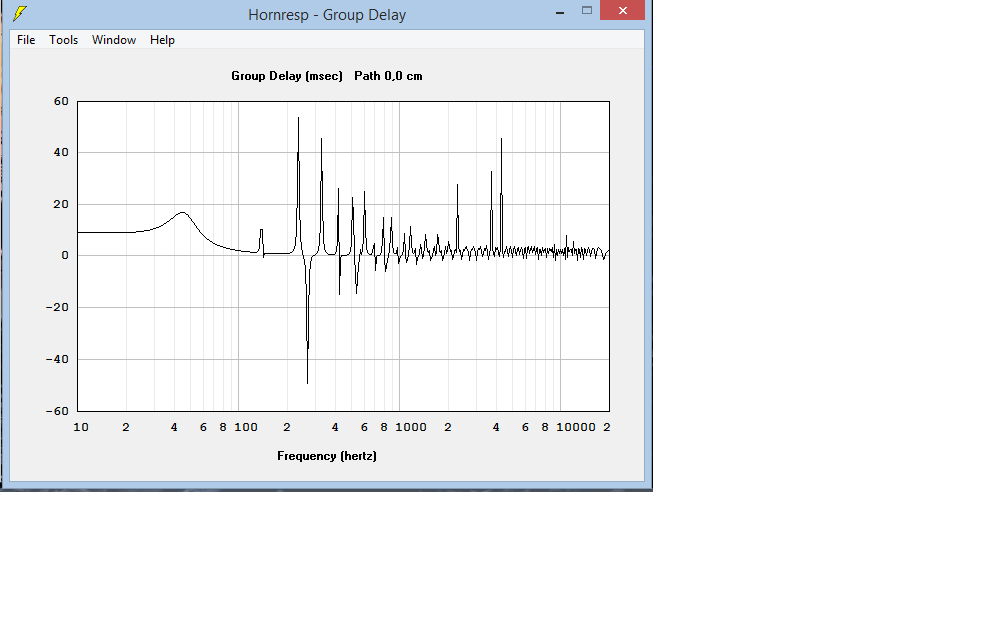1008x630 pixels.
Task: Click the Hornresp lightning bolt icon
Action: 21,14
